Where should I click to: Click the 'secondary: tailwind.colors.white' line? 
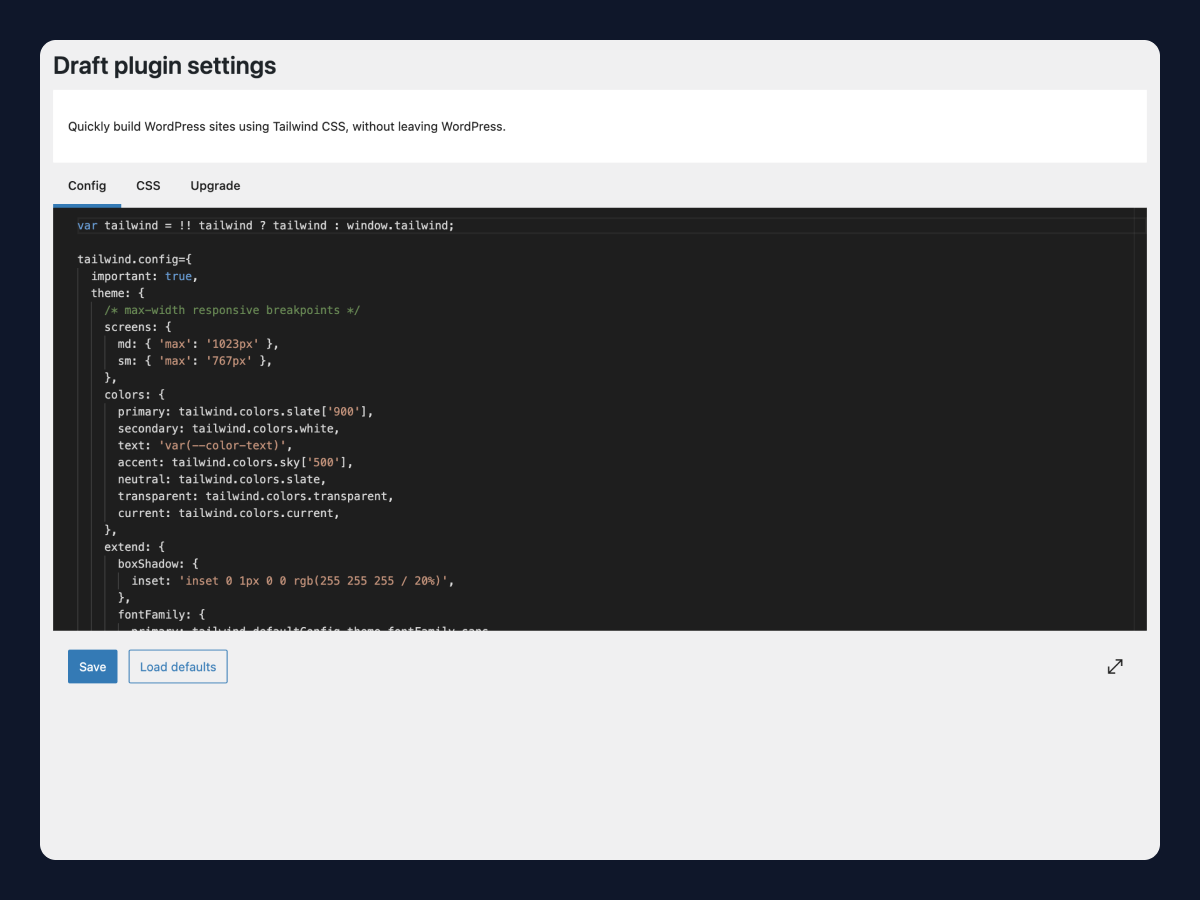click(x=229, y=429)
